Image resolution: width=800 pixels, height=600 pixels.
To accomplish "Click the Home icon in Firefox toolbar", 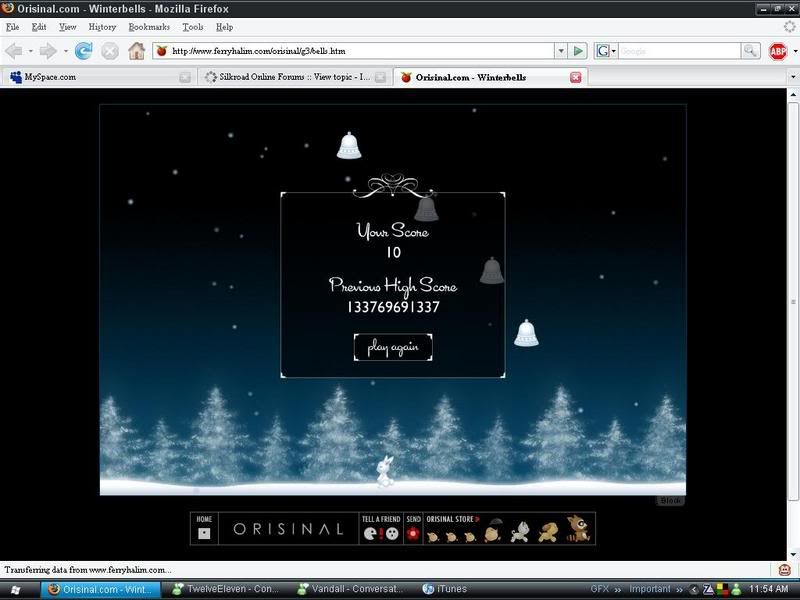I will click(136, 51).
